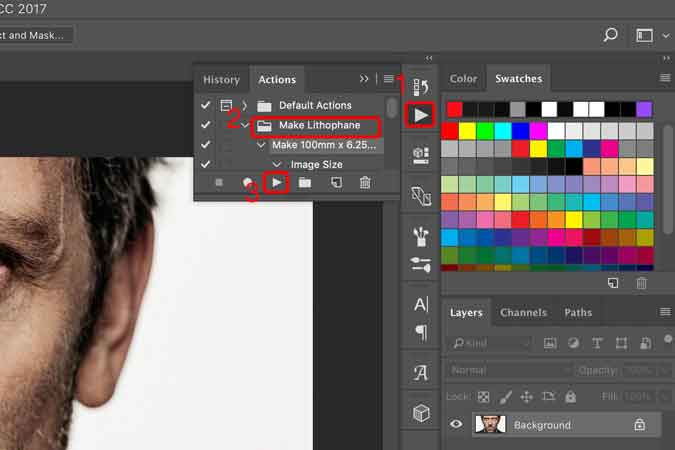Image resolution: width=675 pixels, height=450 pixels.
Task: Toggle the checkmark for Make Lithophane set
Action: pos(205,125)
